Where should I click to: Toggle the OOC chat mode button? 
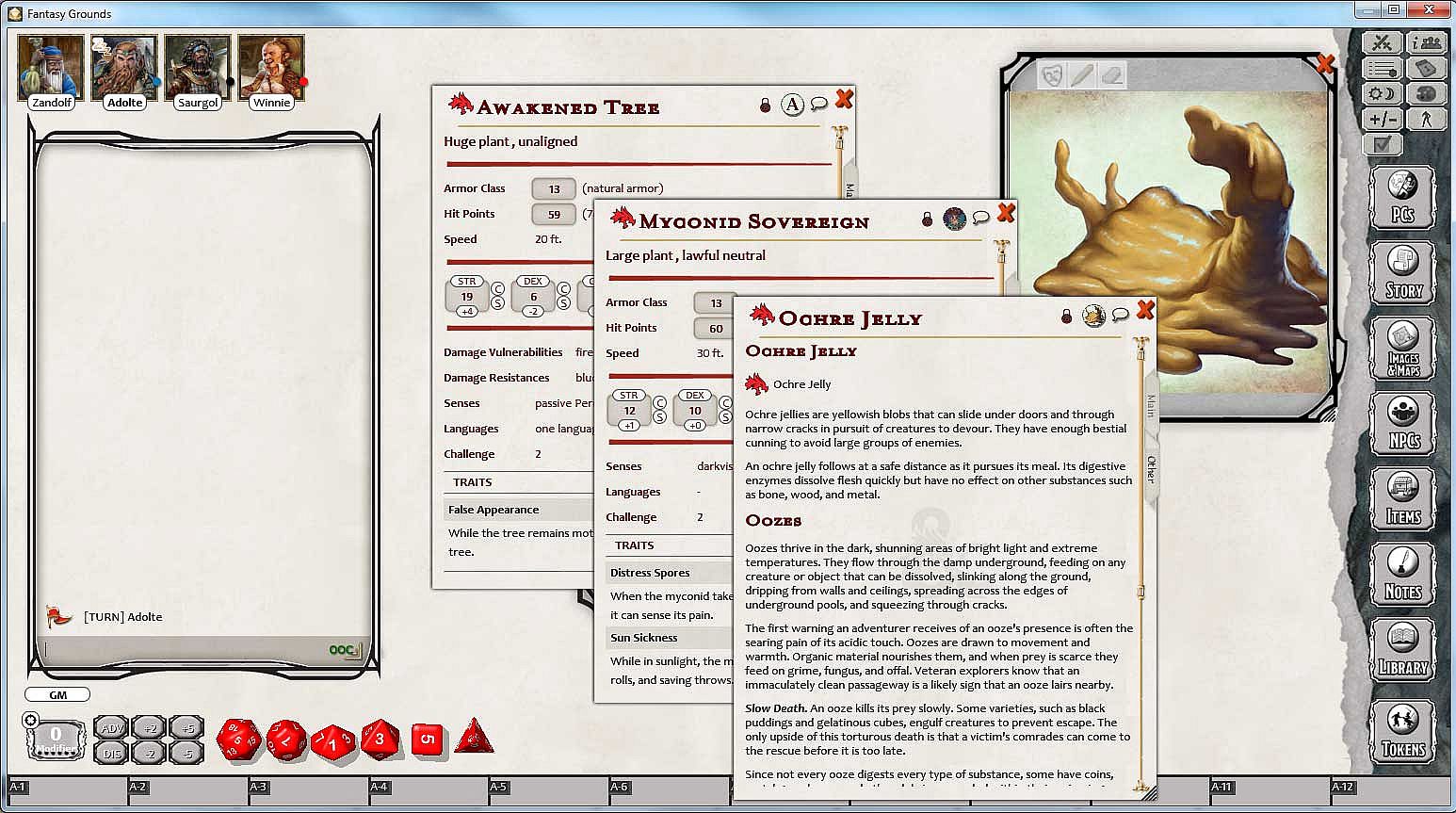345,650
